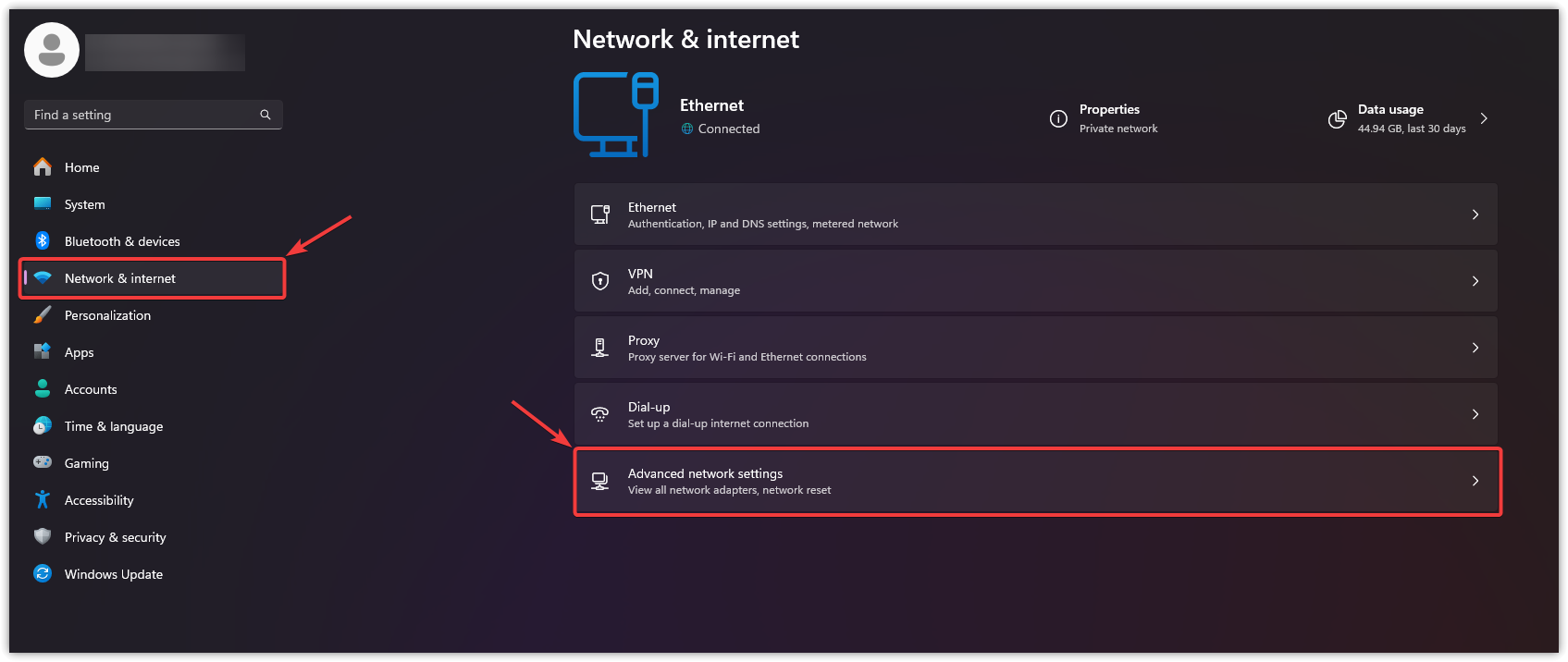Select Network & internet in sidebar
This screenshot has height=662, width=1568.
coord(120,278)
